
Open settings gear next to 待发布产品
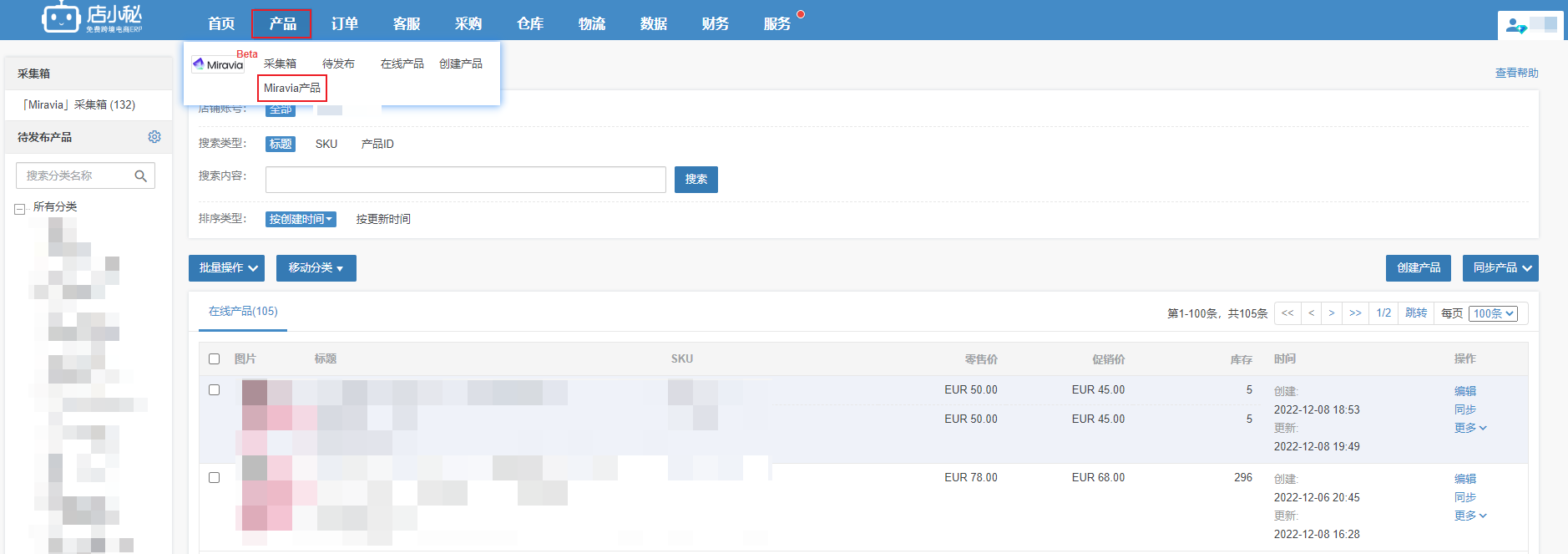point(154,137)
